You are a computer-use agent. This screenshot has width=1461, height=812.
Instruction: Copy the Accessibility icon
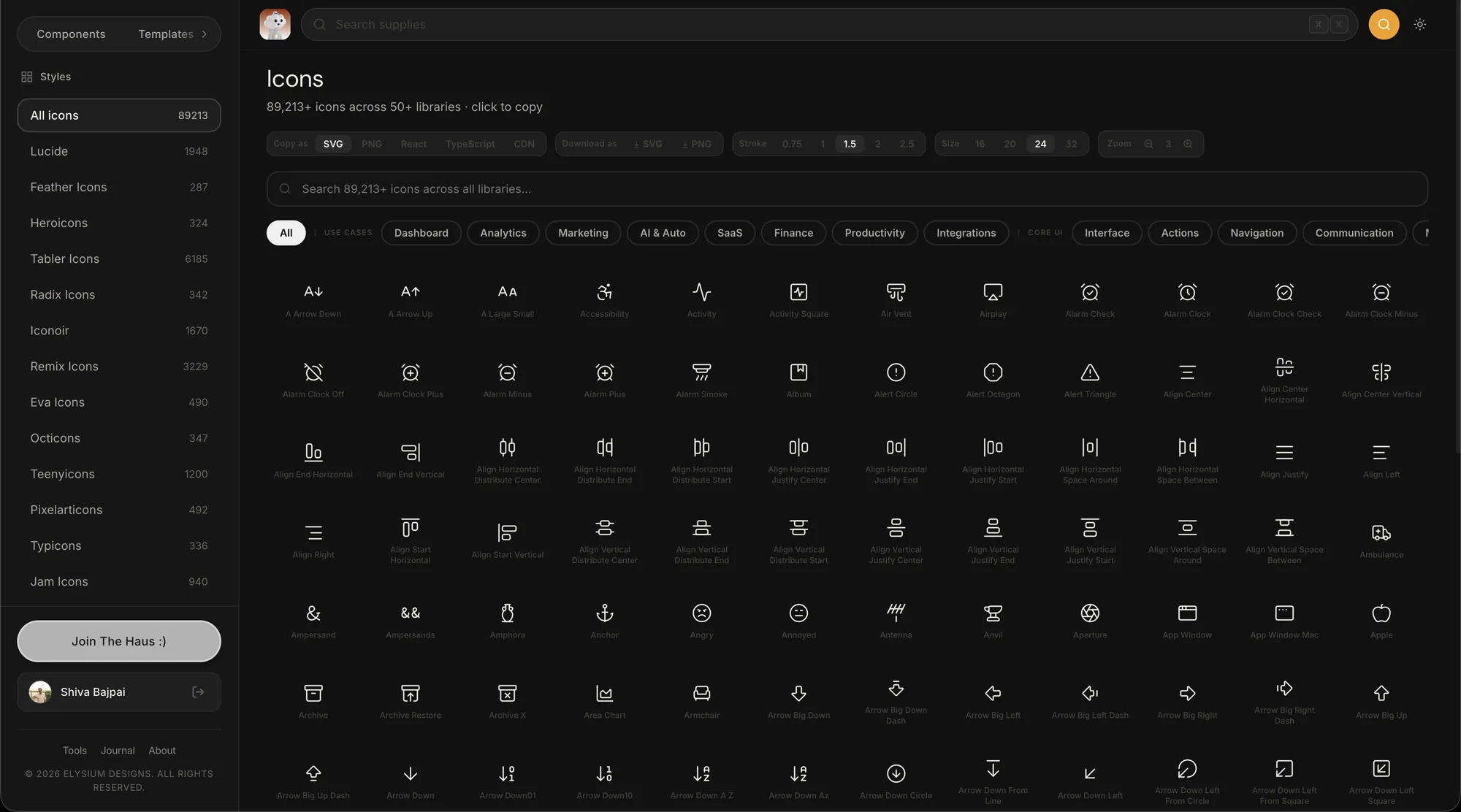(604, 292)
